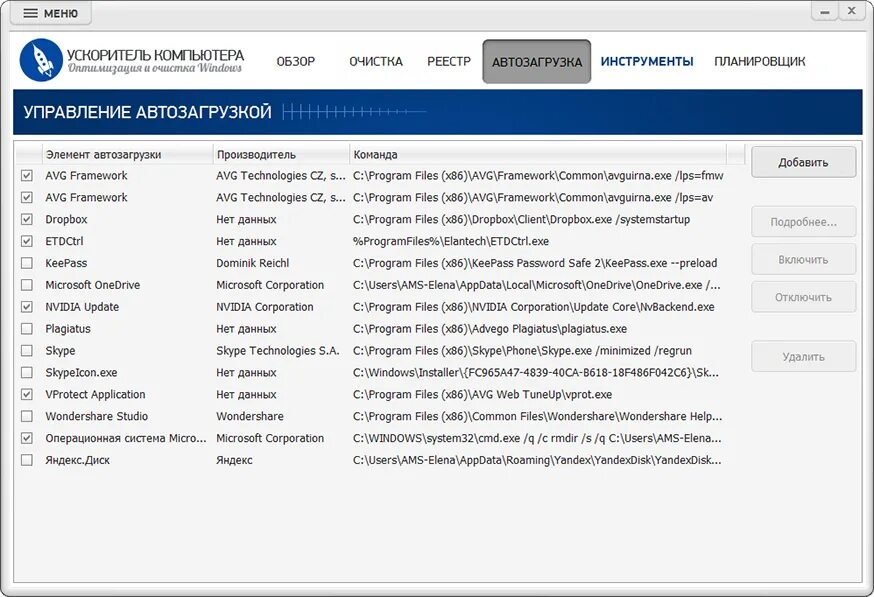This screenshot has width=874, height=597.
Task: Click the Отключить button
Action: tap(803, 297)
